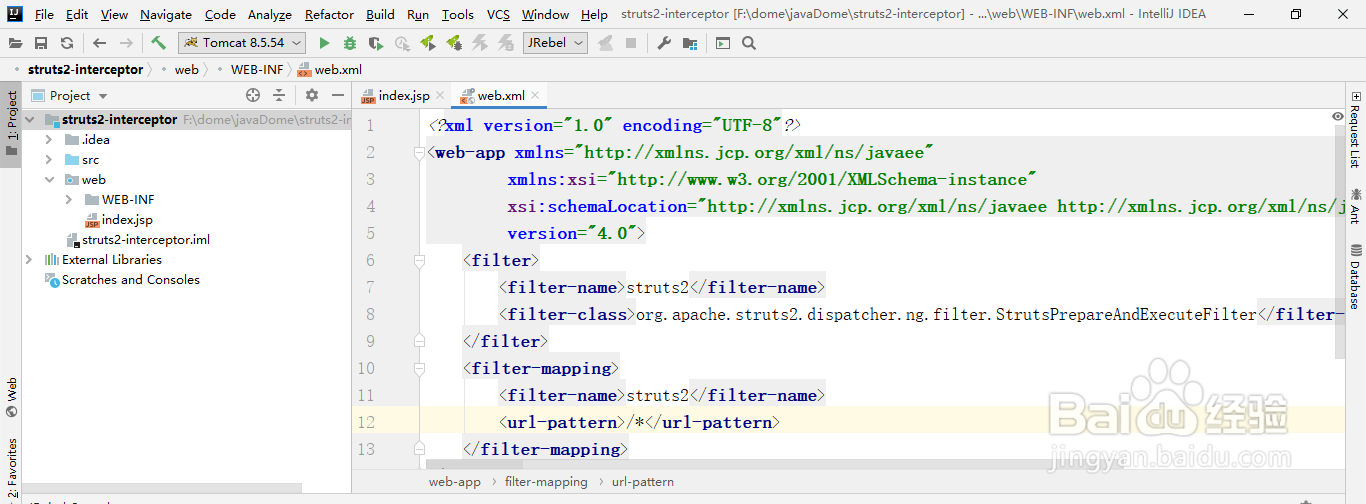Open the Analyze menu

coord(270,14)
